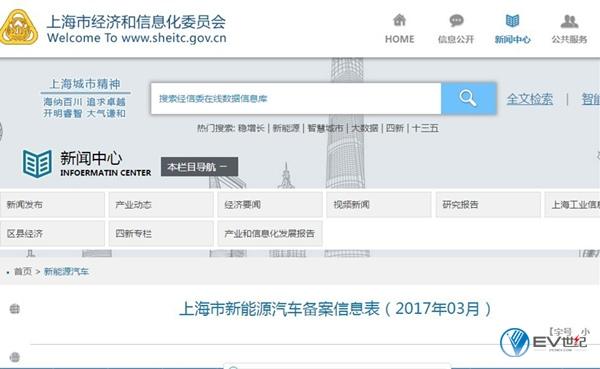Click the Welcome To www.sheitc.gov.cn text
The width and height of the screenshot is (600, 369).
point(137,38)
